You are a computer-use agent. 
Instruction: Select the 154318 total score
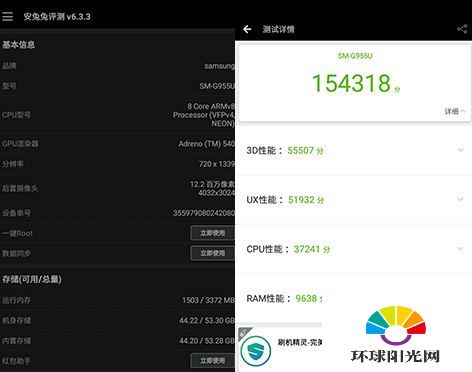click(351, 83)
